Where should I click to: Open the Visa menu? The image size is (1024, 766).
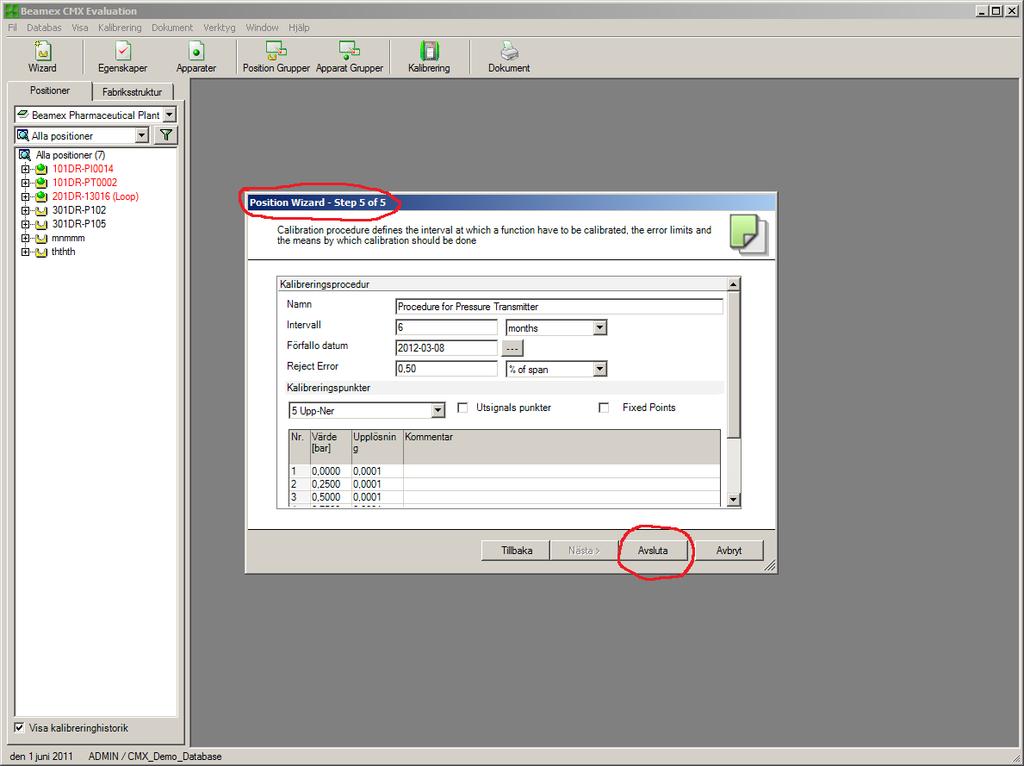coord(80,27)
